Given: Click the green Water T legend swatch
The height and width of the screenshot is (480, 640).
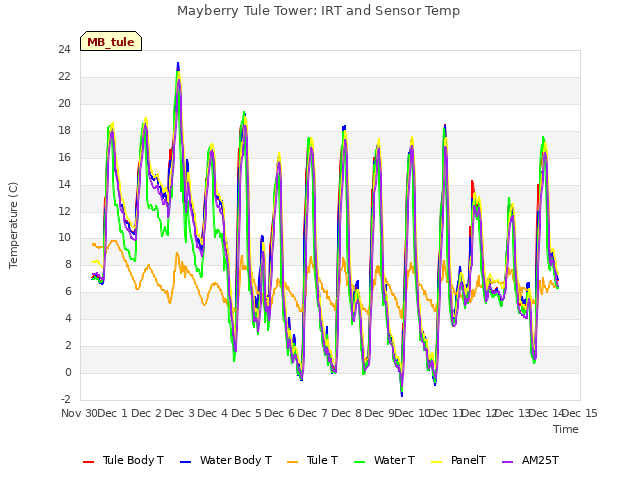Looking at the screenshot, I should pos(359,462).
